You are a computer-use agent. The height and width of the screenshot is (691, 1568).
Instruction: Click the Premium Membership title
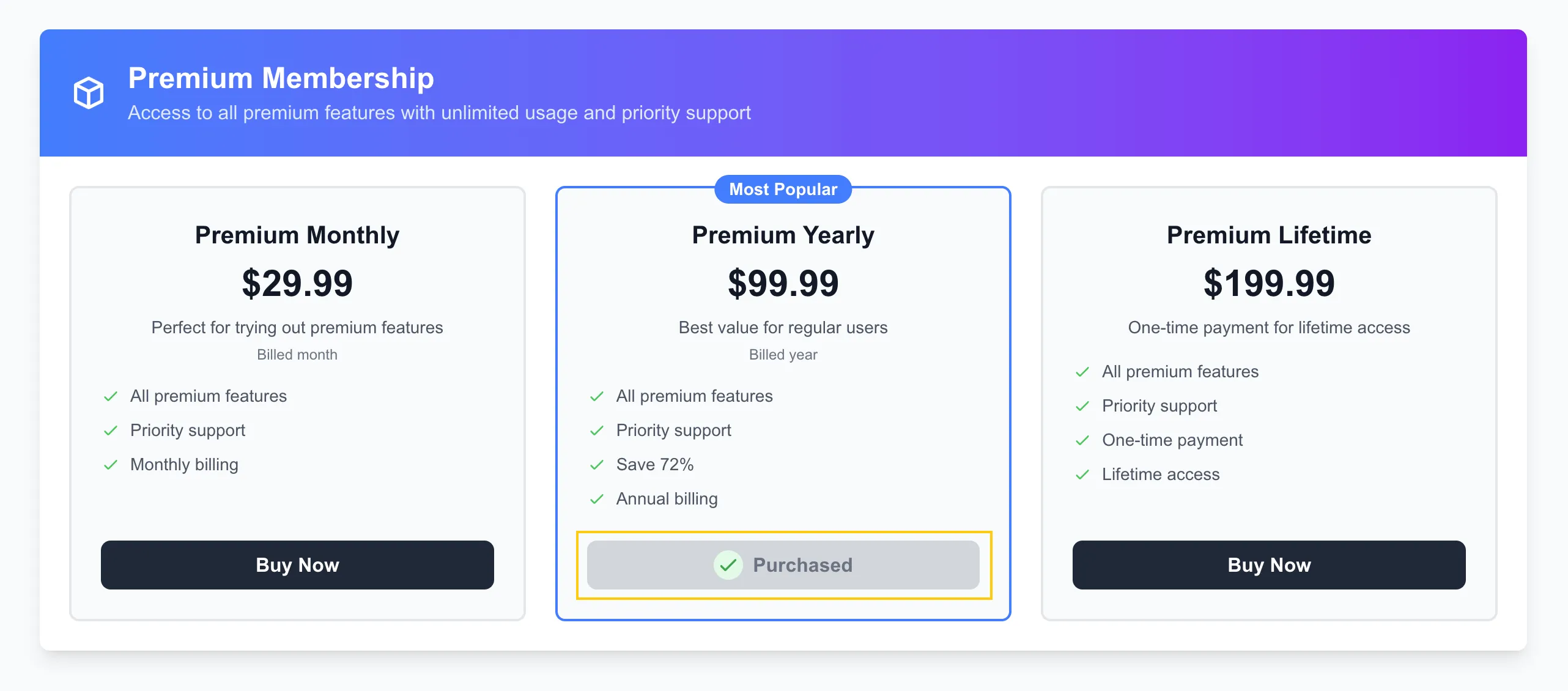281,78
